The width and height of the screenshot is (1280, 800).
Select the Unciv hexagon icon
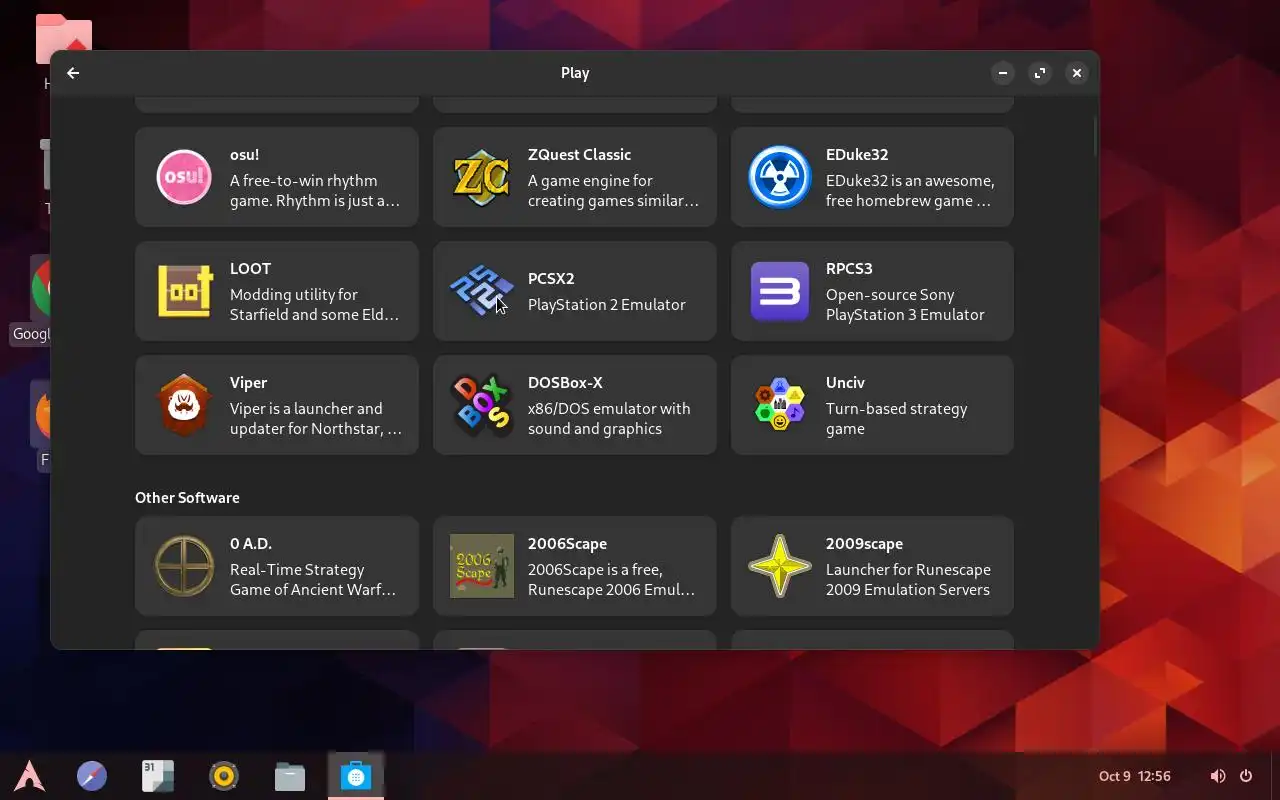point(780,405)
